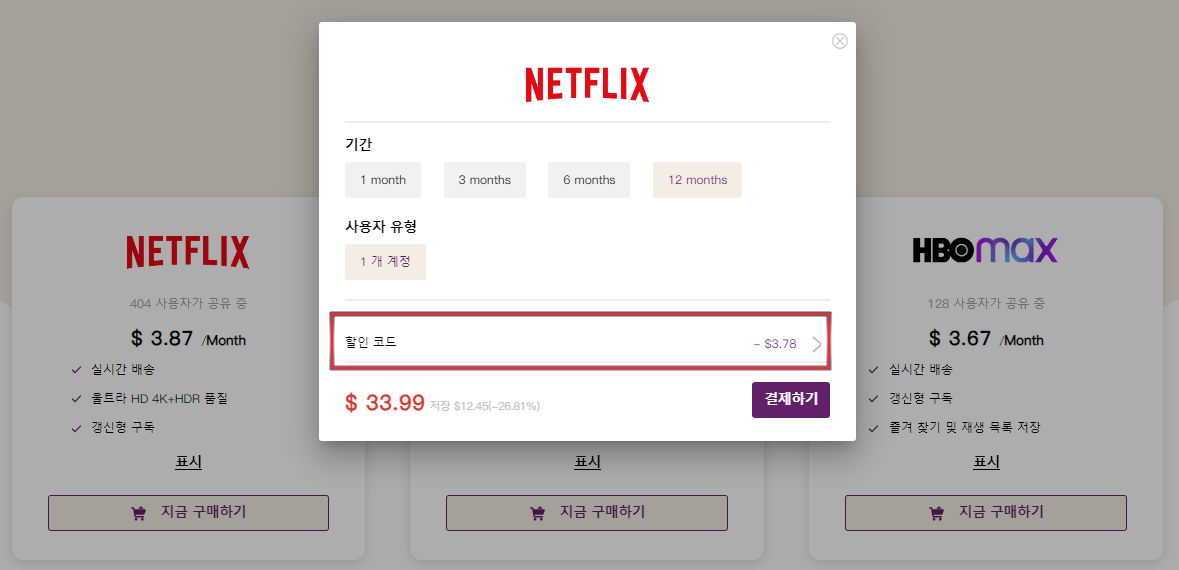Click checkmark beside Netflix 갱신형 구독
This screenshot has height=570, width=1179.
coord(76,428)
